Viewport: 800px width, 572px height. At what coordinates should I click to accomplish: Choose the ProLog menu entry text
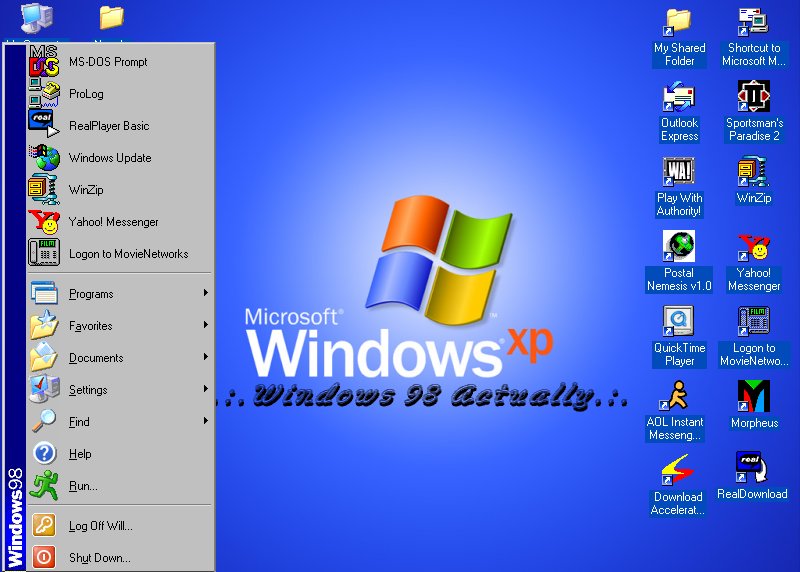click(86, 94)
